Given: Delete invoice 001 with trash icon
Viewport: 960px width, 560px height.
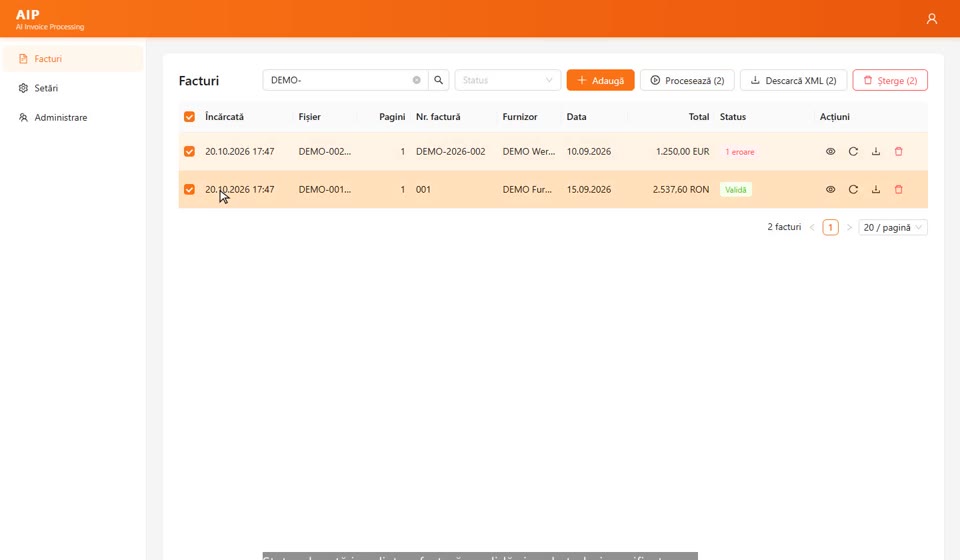Looking at the screenshot, I should click(898, 190).
